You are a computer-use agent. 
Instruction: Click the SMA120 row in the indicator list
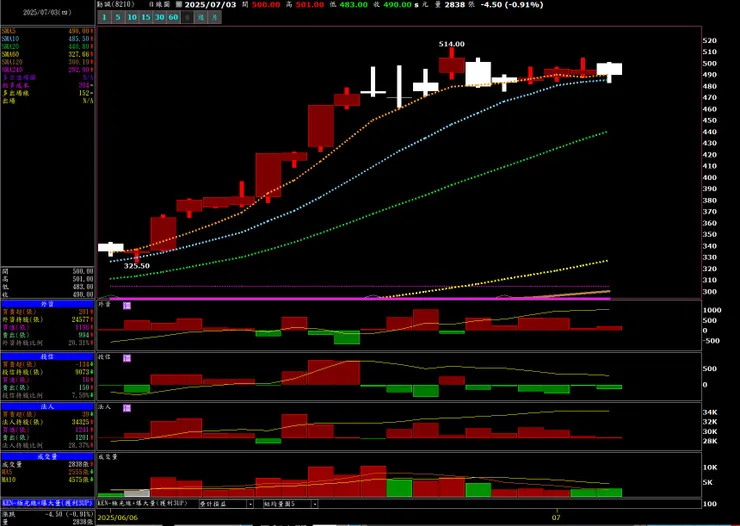47,62
